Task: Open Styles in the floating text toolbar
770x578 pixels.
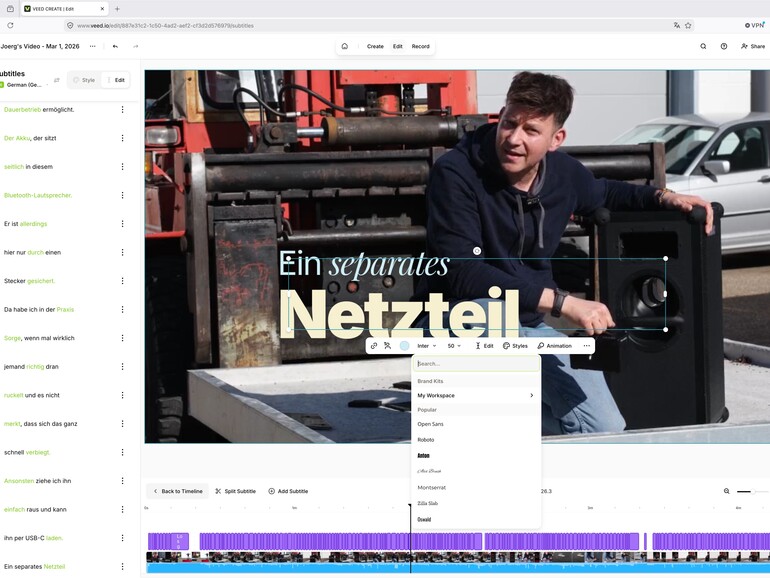Action: (515, 346)
